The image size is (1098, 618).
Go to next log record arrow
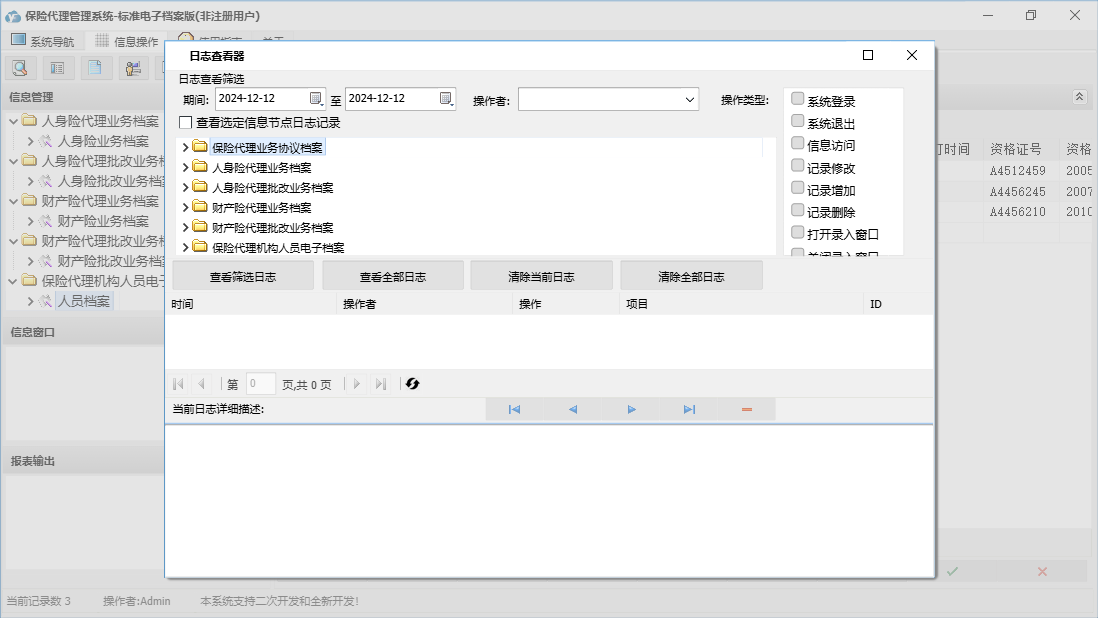632,409
